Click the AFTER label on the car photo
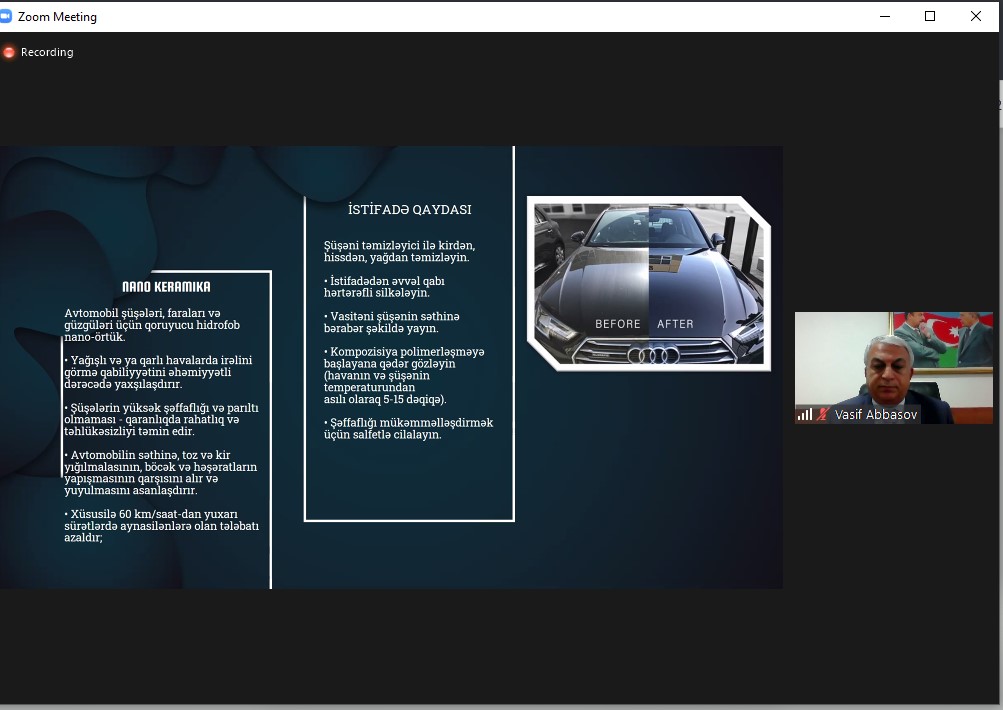 (675, 324)
